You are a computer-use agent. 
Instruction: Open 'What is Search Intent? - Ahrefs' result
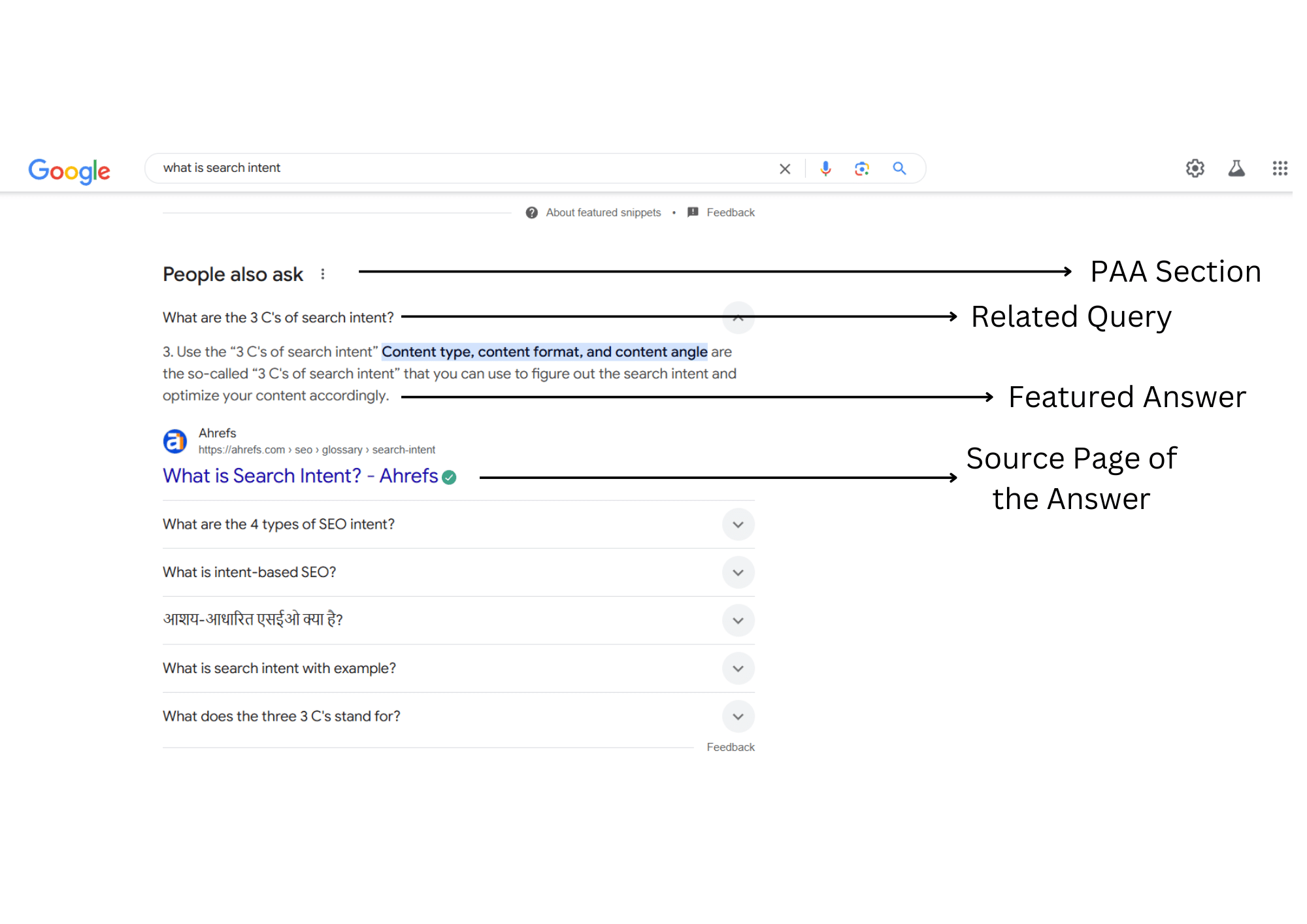click(x=301, y=476)
